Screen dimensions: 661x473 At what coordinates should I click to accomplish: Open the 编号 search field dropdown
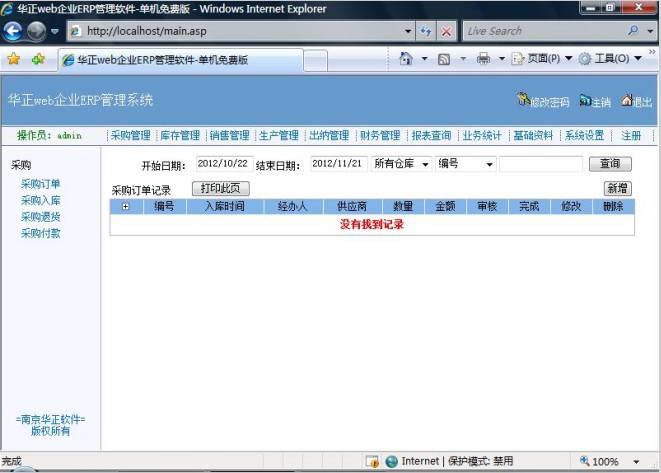[x=490, y=164]
